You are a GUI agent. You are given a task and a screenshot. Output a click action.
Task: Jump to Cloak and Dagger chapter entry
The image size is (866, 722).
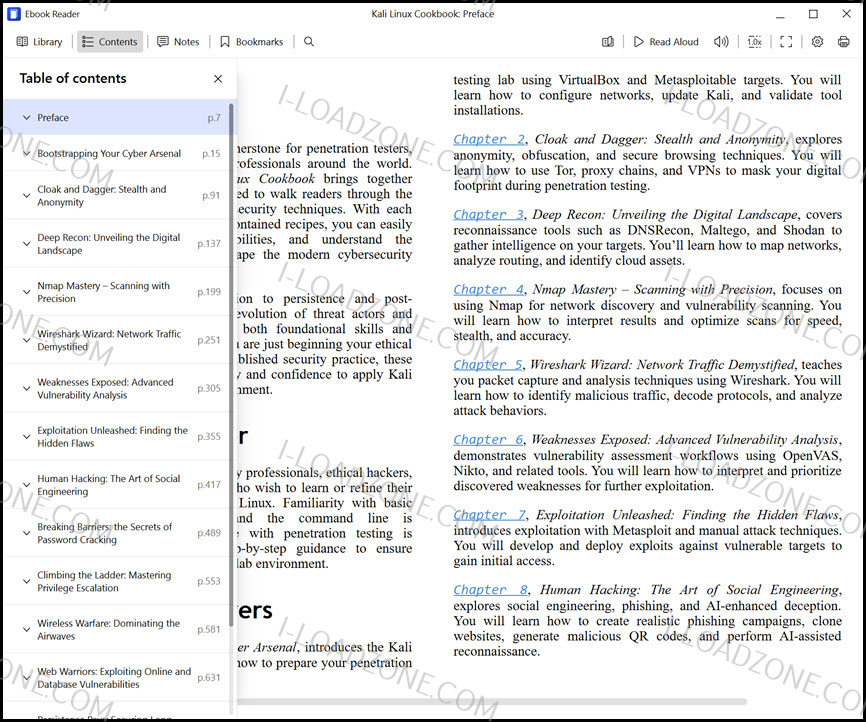[117, 196]
